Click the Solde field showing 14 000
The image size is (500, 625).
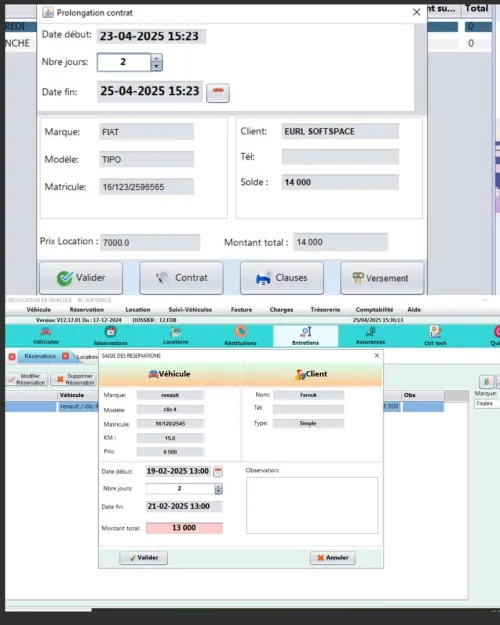click(x=340, y=182)
